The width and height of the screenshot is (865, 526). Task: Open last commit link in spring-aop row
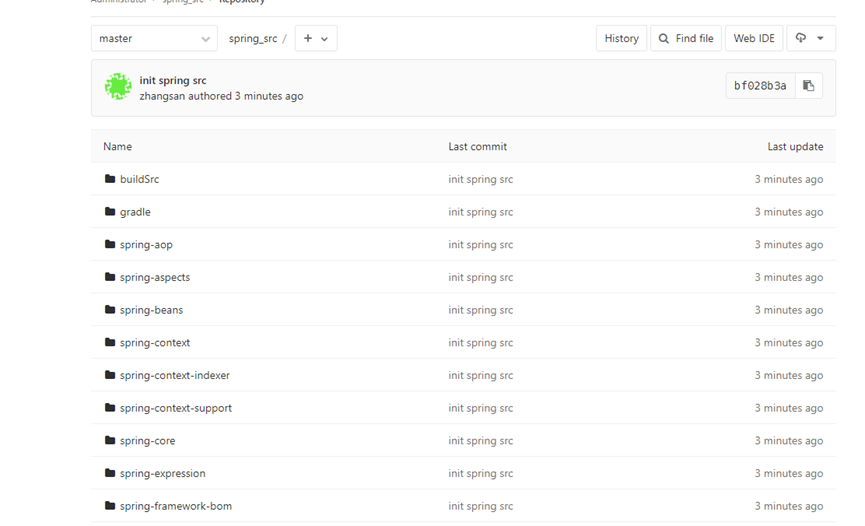click(x=480, y=245)
